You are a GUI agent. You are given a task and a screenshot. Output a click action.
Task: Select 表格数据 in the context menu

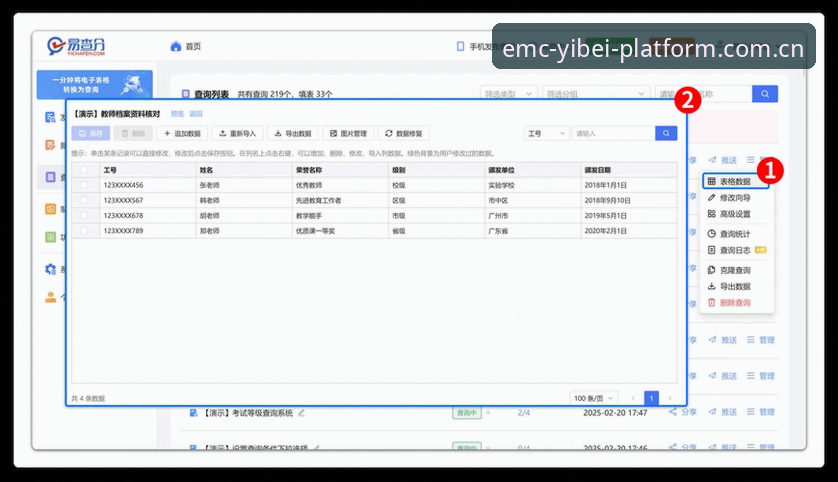tap(735, 181)
